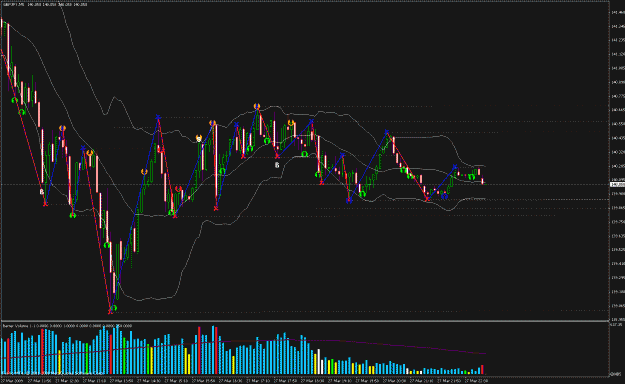Click the white B marker near chart's left edge
The height and width of the screenshot is (384, 625).
point(42,192)
